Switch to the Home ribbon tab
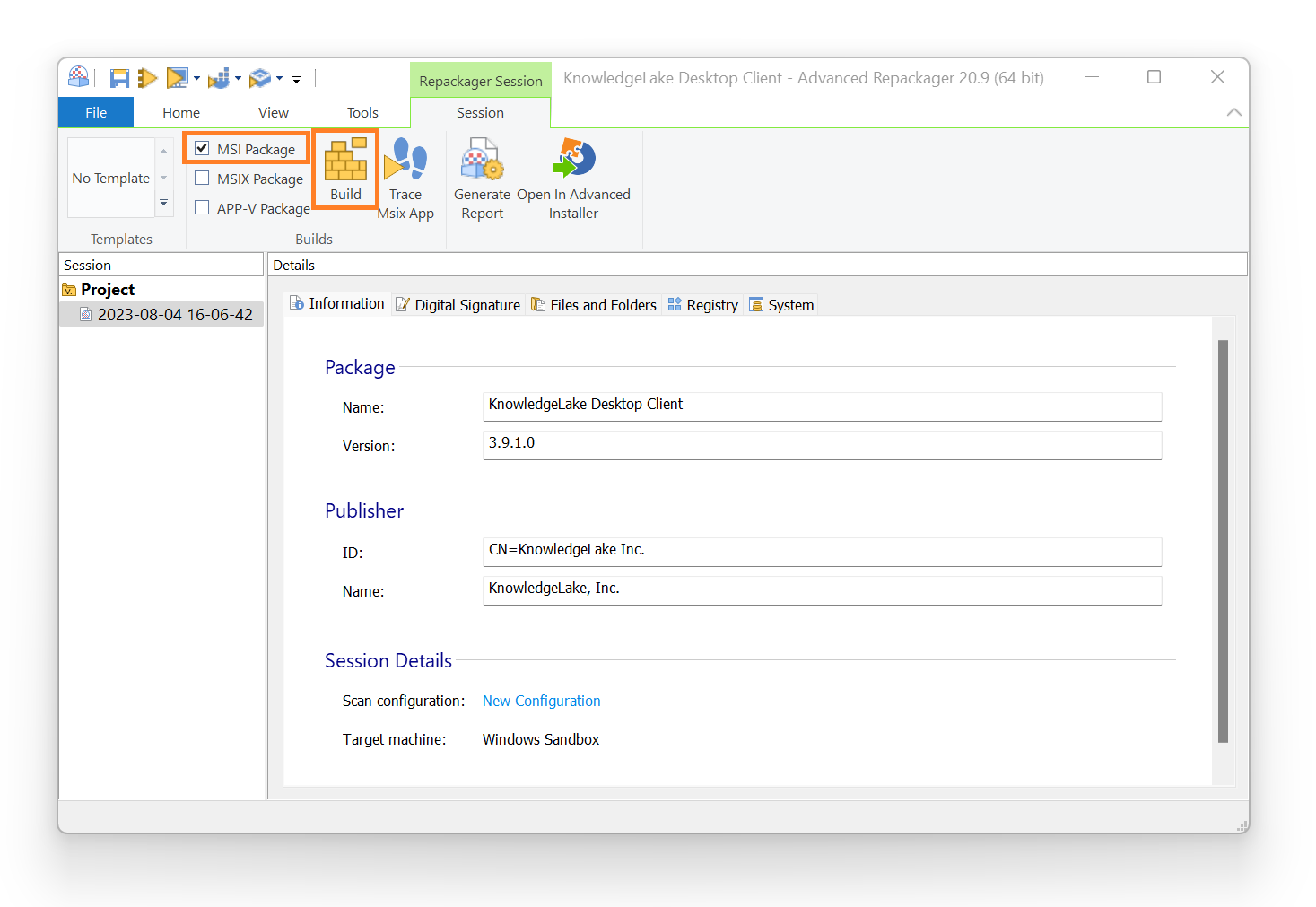 (181, 112)
